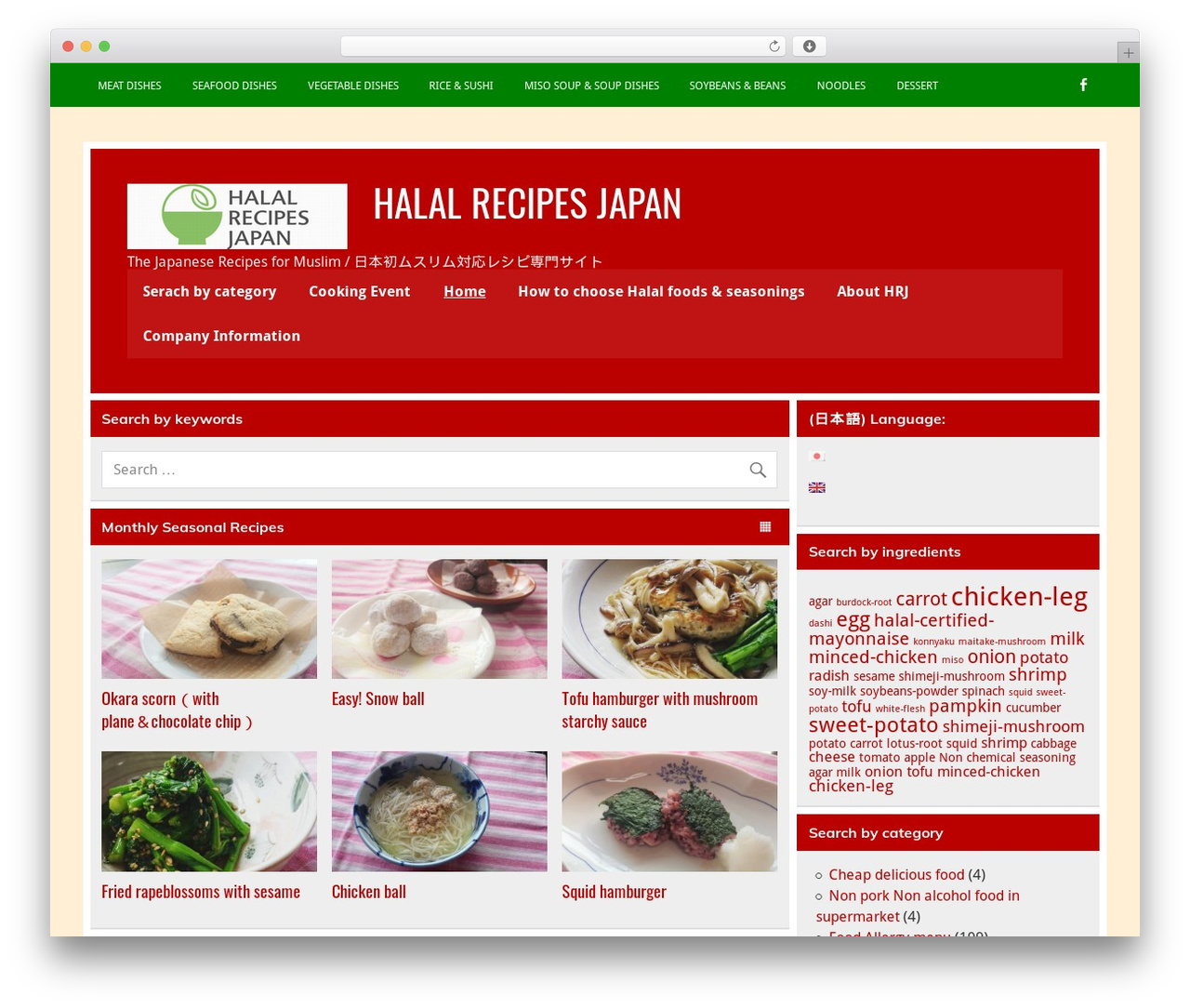Select Soybeans & Beans menu item
Viewport: 1190px width, 1008px height.
(737, 86)
